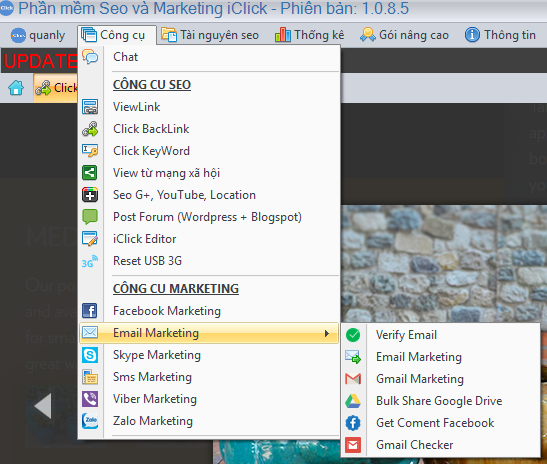Open the quanly menu
The image size is (547, 464).
click(x=38, y=35)
